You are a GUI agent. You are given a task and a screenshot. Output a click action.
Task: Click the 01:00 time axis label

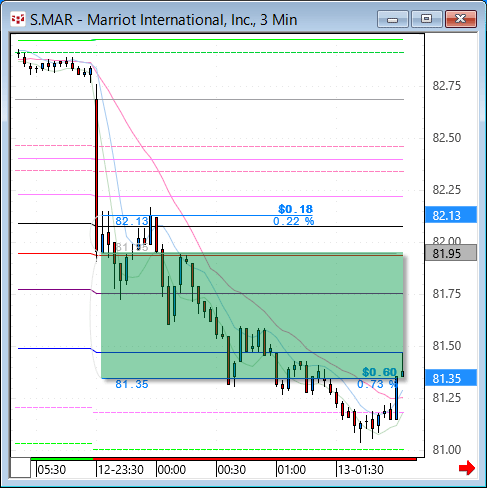292,469
